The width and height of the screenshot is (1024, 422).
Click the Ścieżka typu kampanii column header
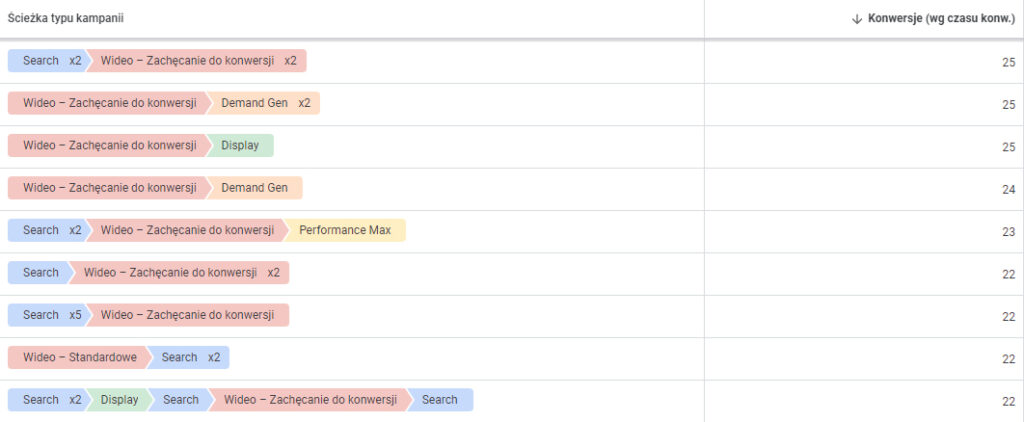pyautogui.click(x=66, y=19)
